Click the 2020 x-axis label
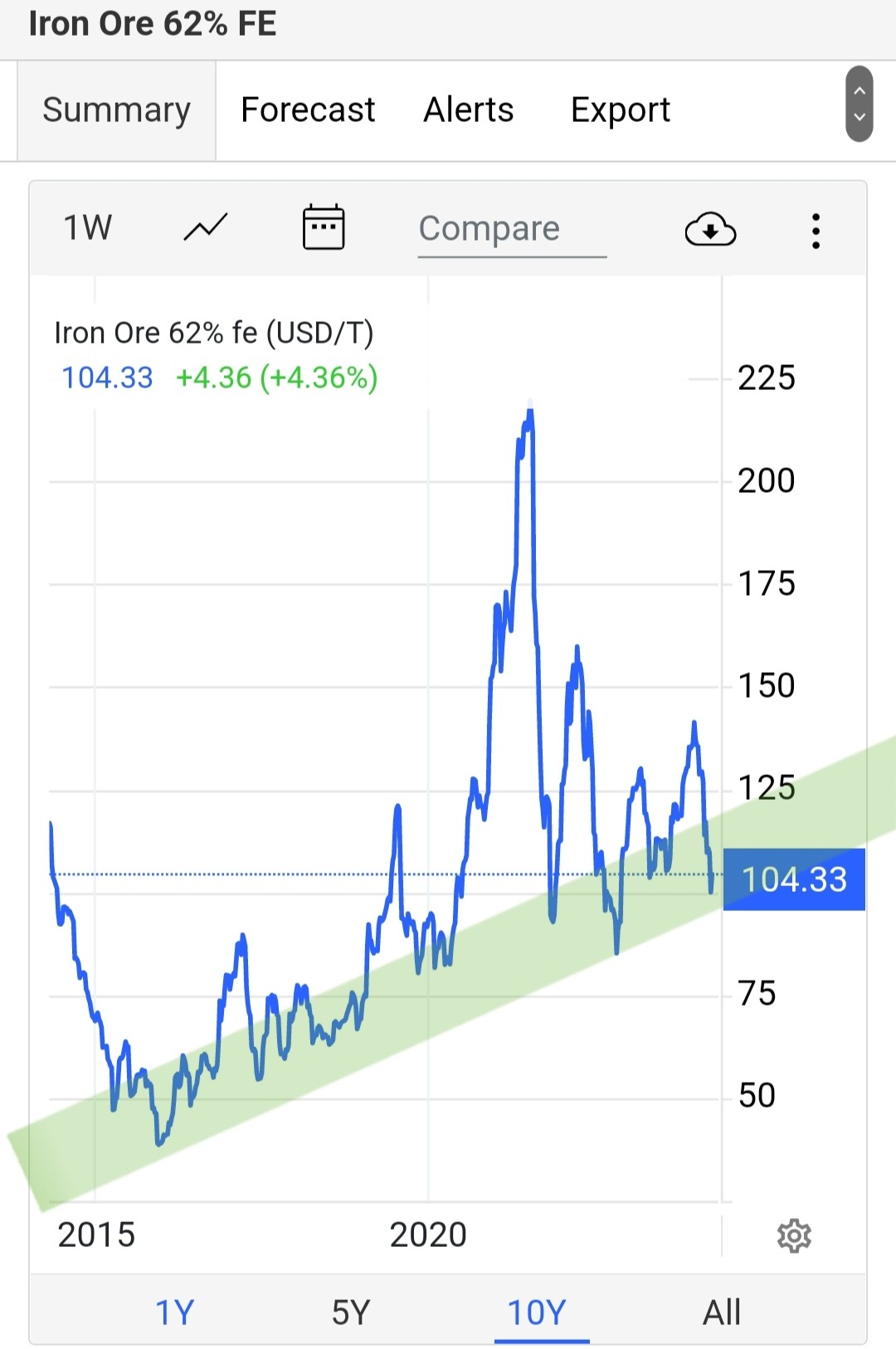Viewport: 896px width, 1349px height. click(428, 1235)
